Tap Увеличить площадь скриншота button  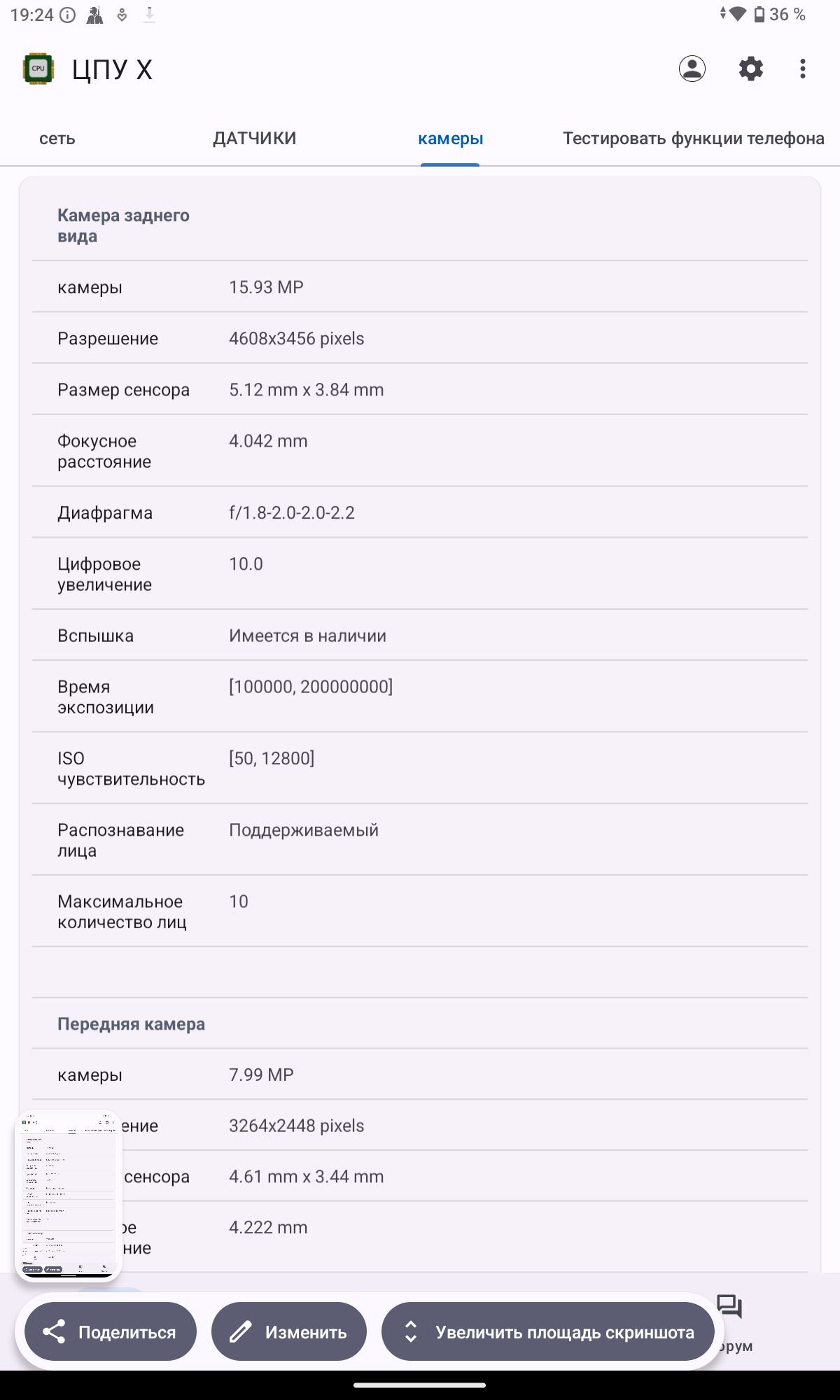[547, 1331]
